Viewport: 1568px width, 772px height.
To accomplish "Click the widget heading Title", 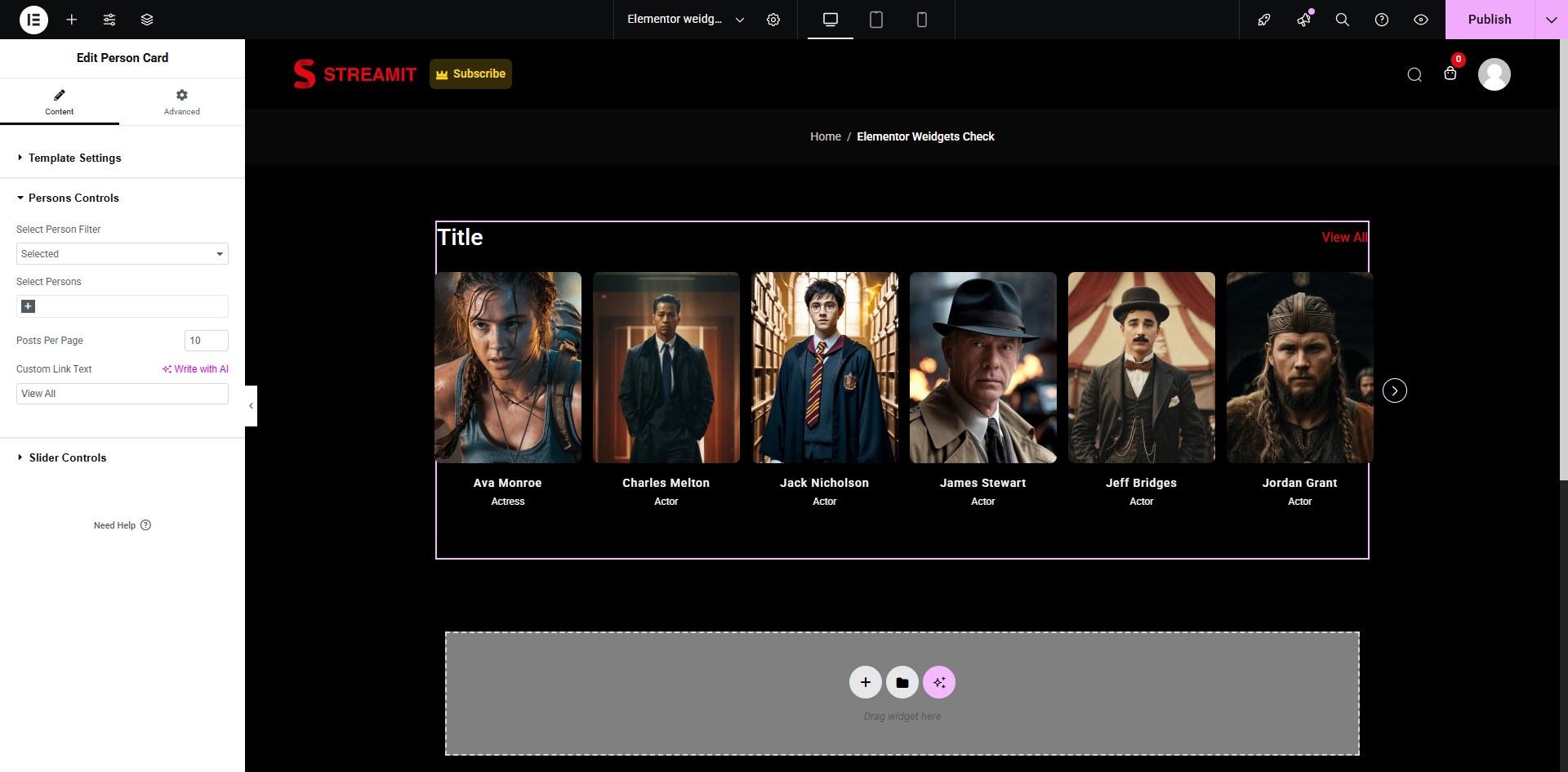I will click(x=461, y=237).
